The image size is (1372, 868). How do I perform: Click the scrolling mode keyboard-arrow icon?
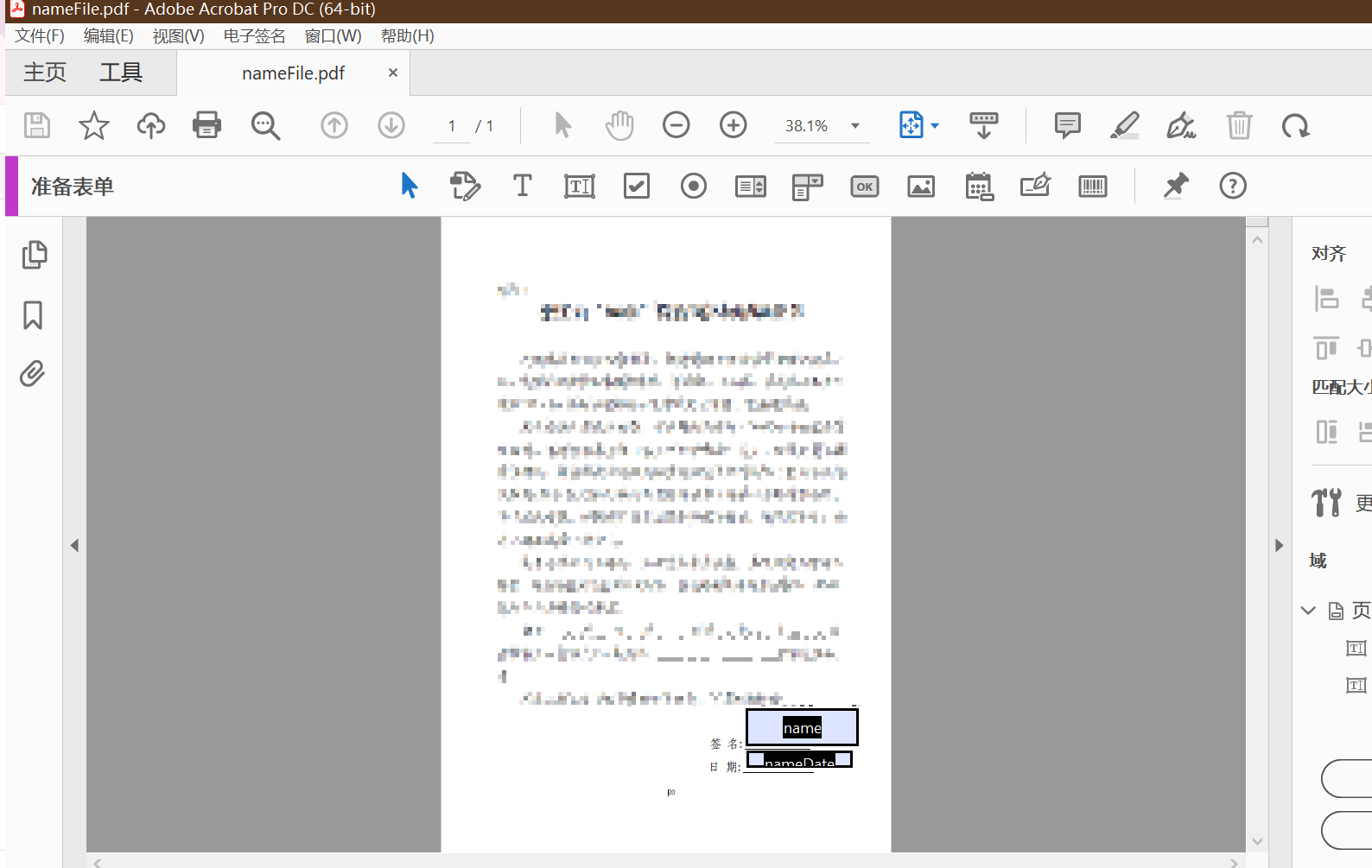coord(983,125)
